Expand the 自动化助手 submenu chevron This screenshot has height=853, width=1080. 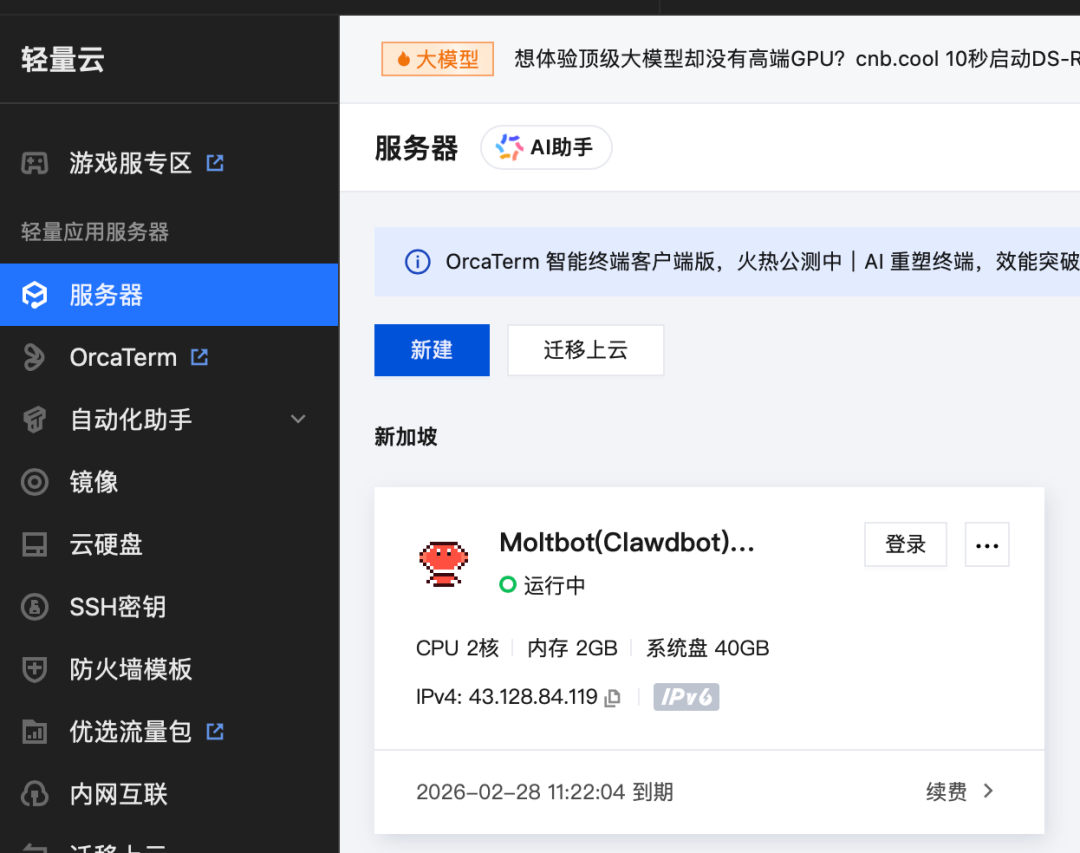coord(298,419)
